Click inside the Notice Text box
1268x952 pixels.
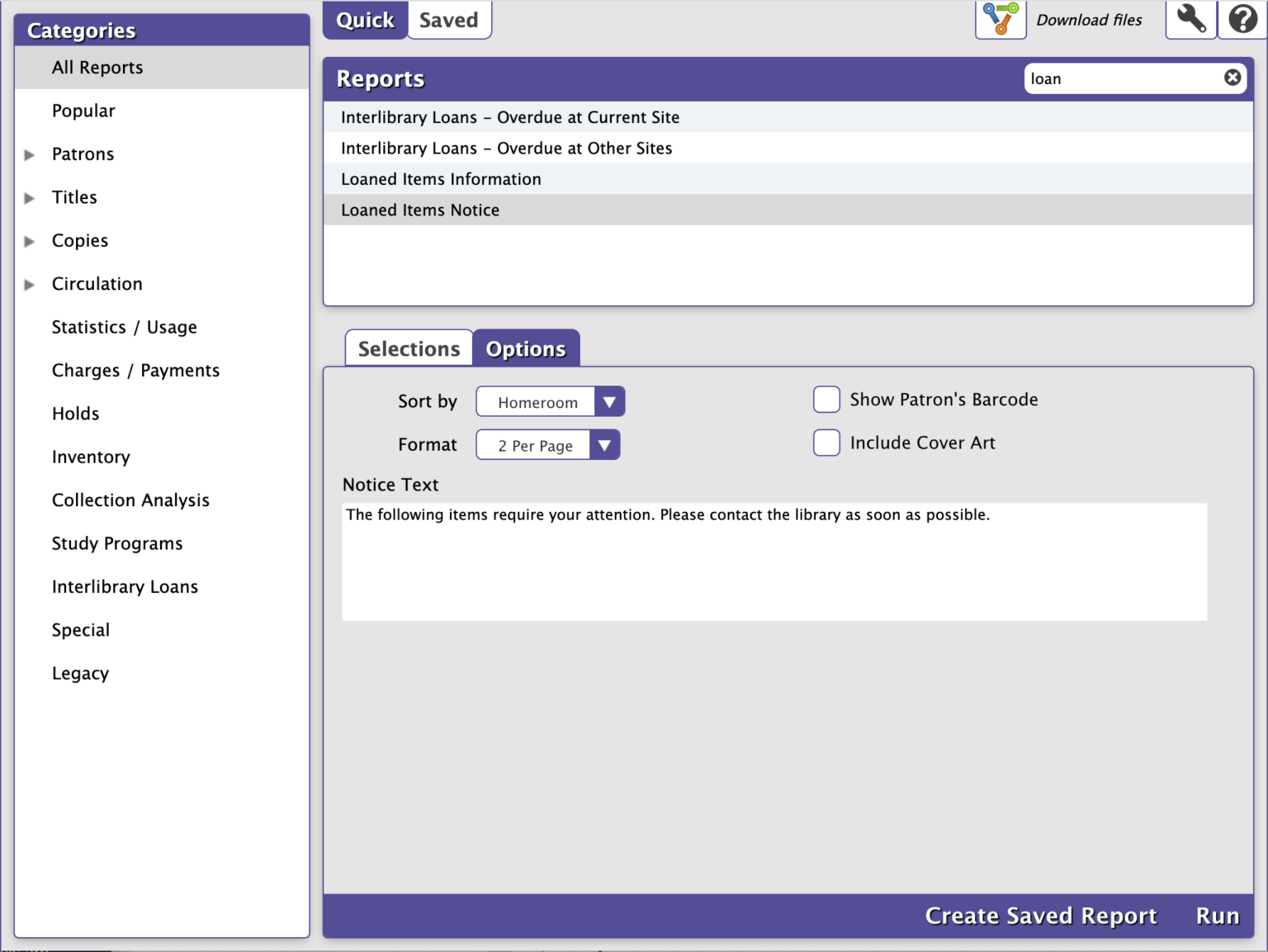[774, 570]
